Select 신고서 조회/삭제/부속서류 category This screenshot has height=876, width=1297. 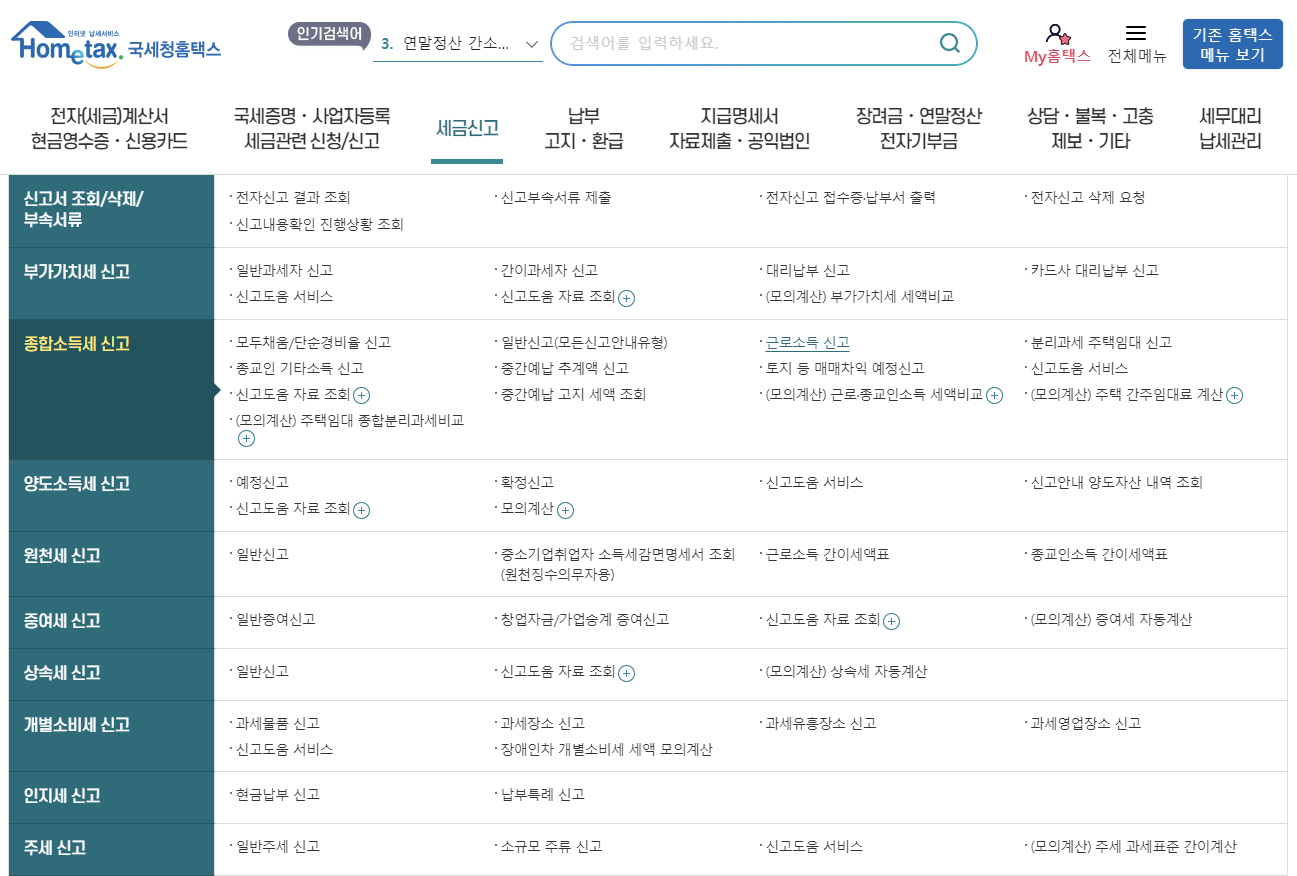click(x=111, y=211)
